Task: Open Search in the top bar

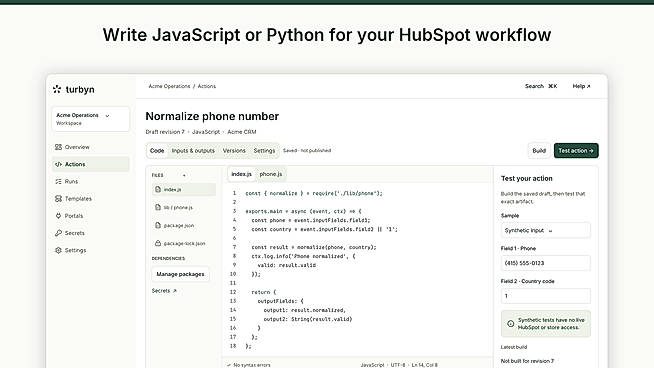Action: coord(541,86)
